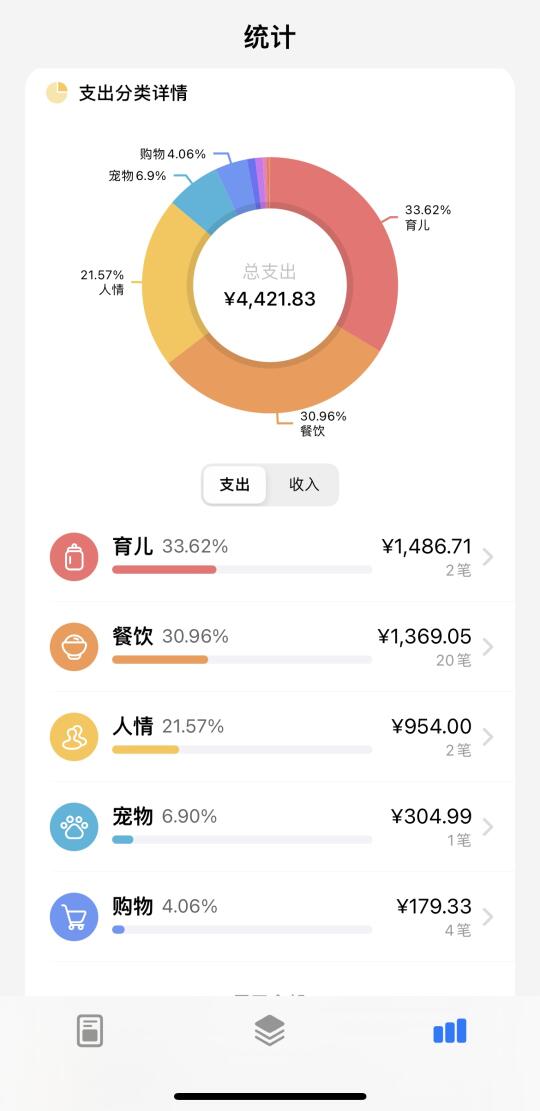Tap the 购物 shopping cart icon

(x=74, y=917)
